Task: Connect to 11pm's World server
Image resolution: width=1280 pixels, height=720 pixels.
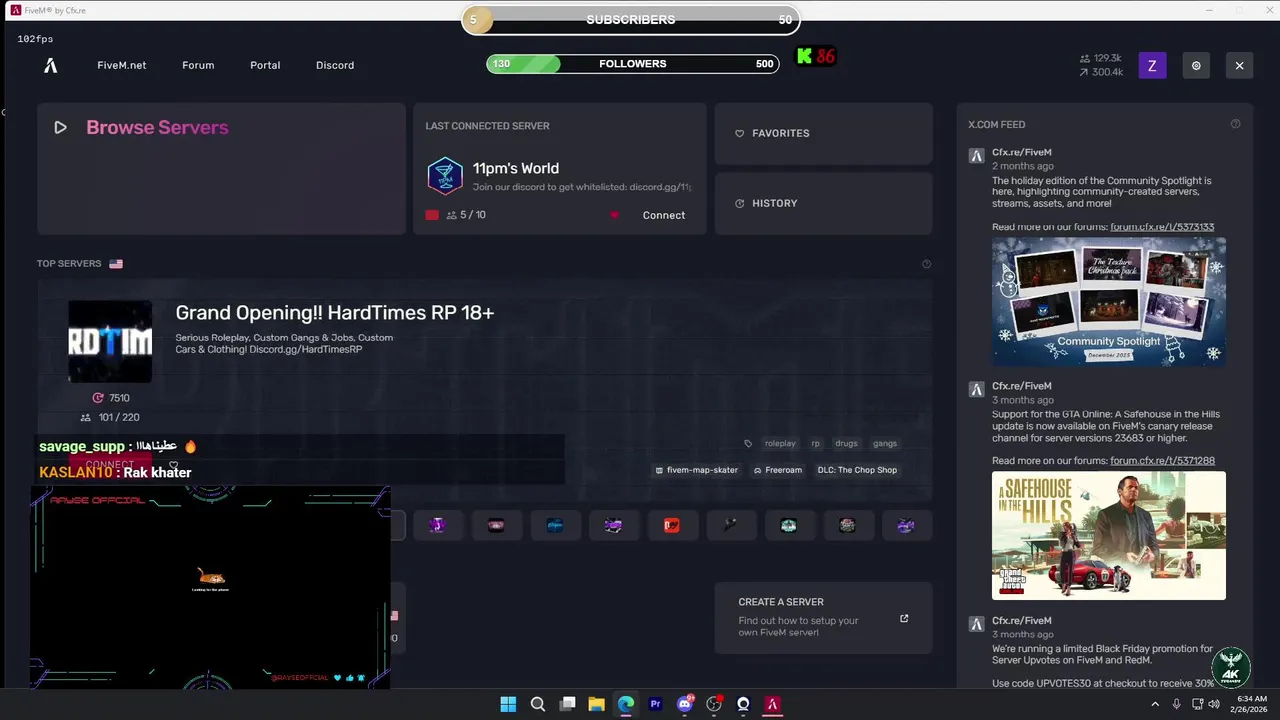Action: [x=663, y=215]
